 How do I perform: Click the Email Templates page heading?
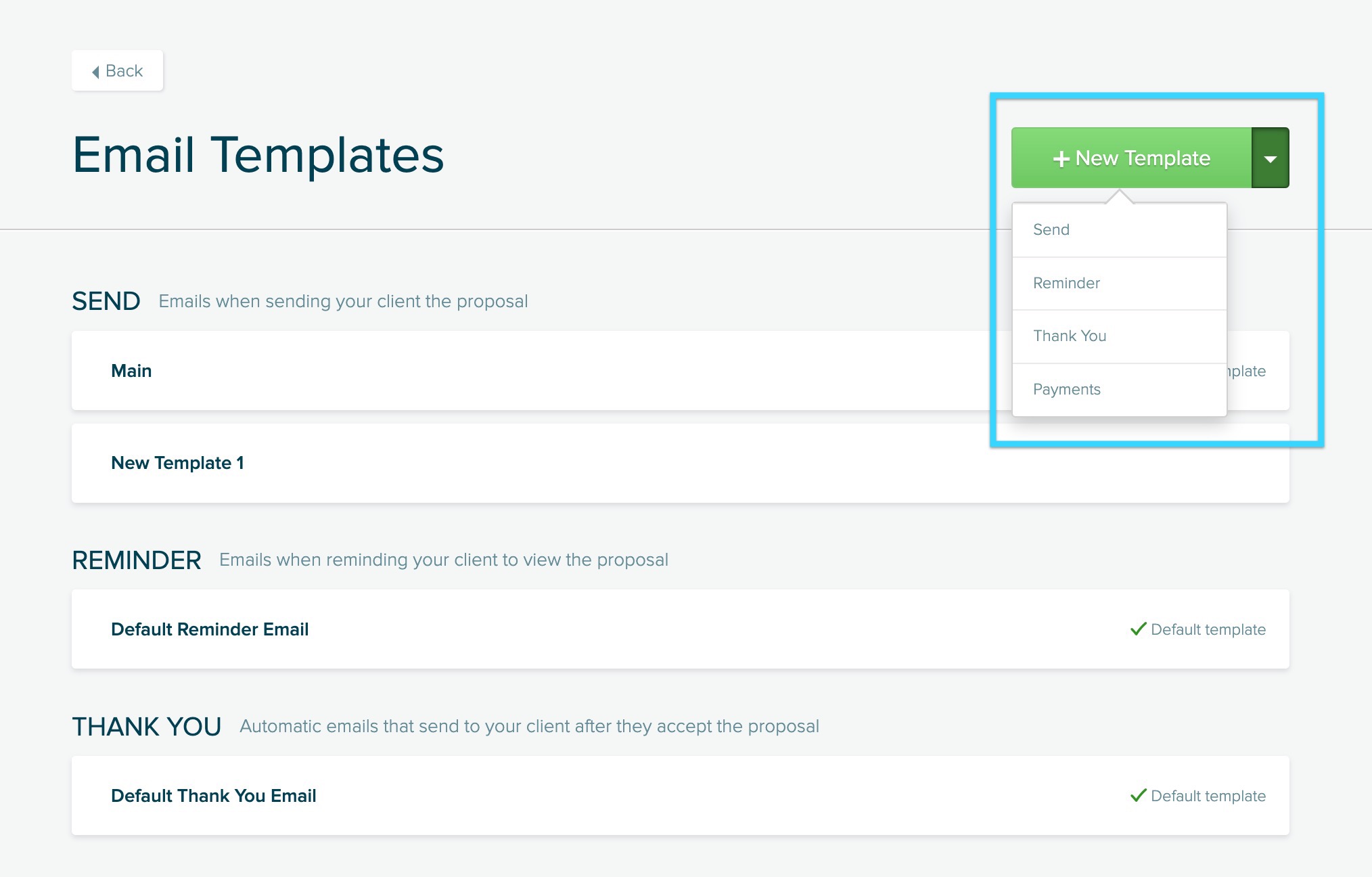[258, 155]
